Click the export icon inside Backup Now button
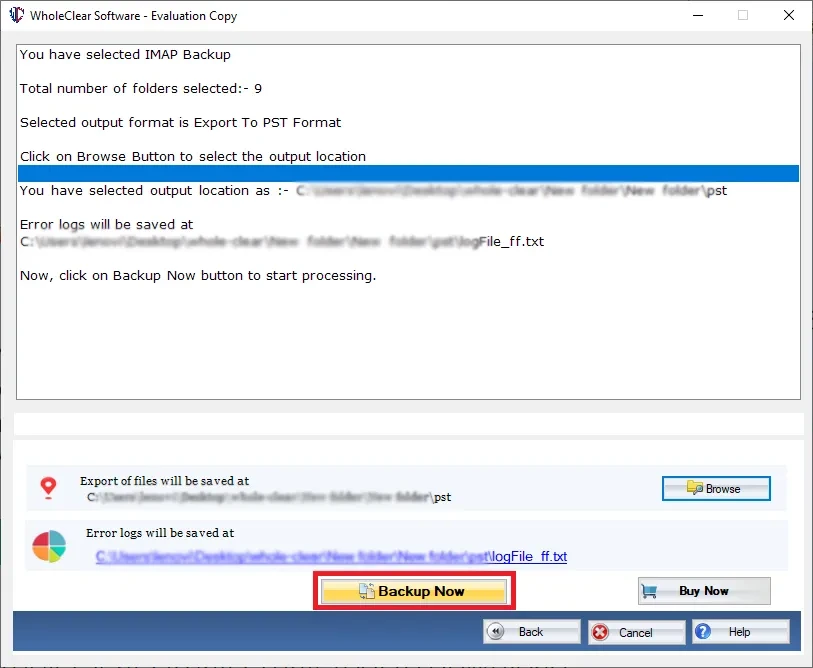Viewport: 813px width, 668px height. coord(366,590)
